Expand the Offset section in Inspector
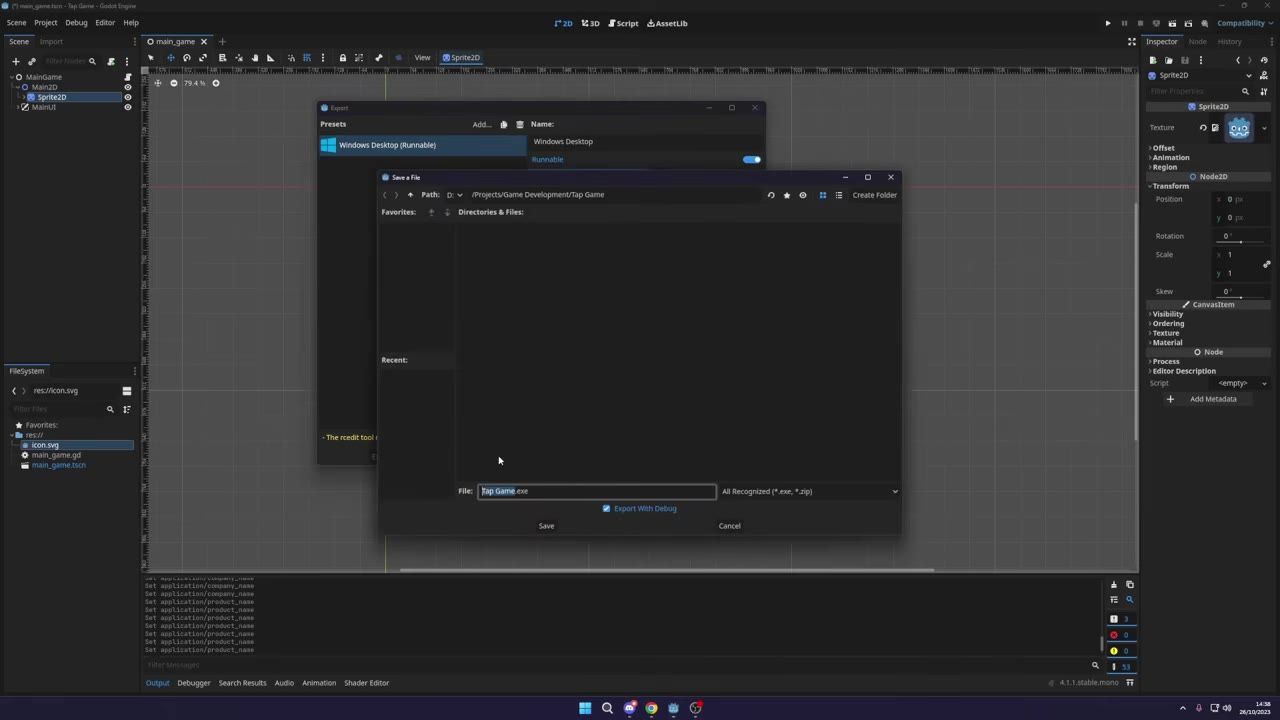Viewport: 1280px width, 720px height. pos(1163,148)
